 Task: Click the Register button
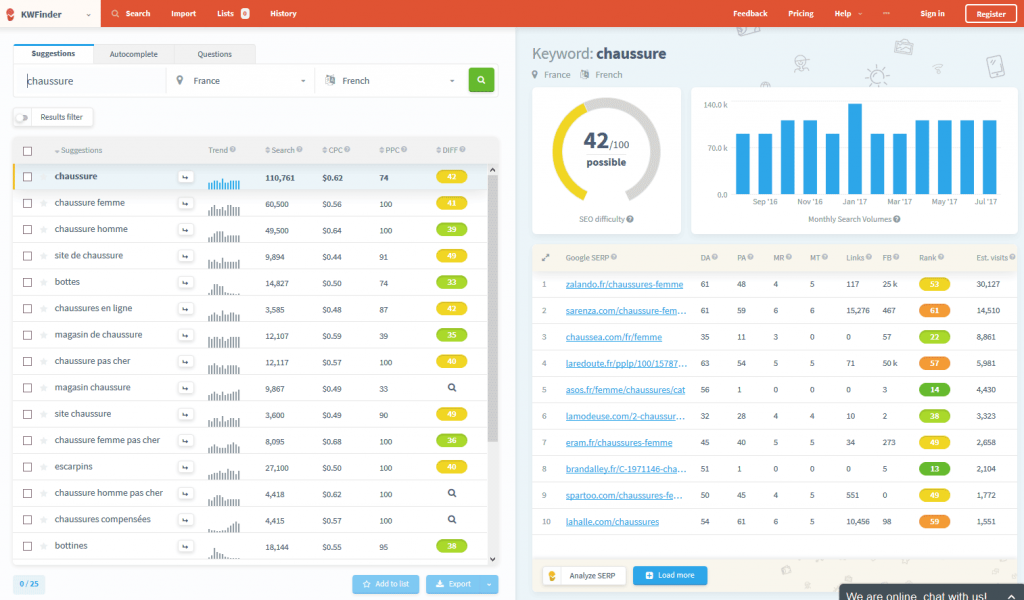(x=991, y=14)
